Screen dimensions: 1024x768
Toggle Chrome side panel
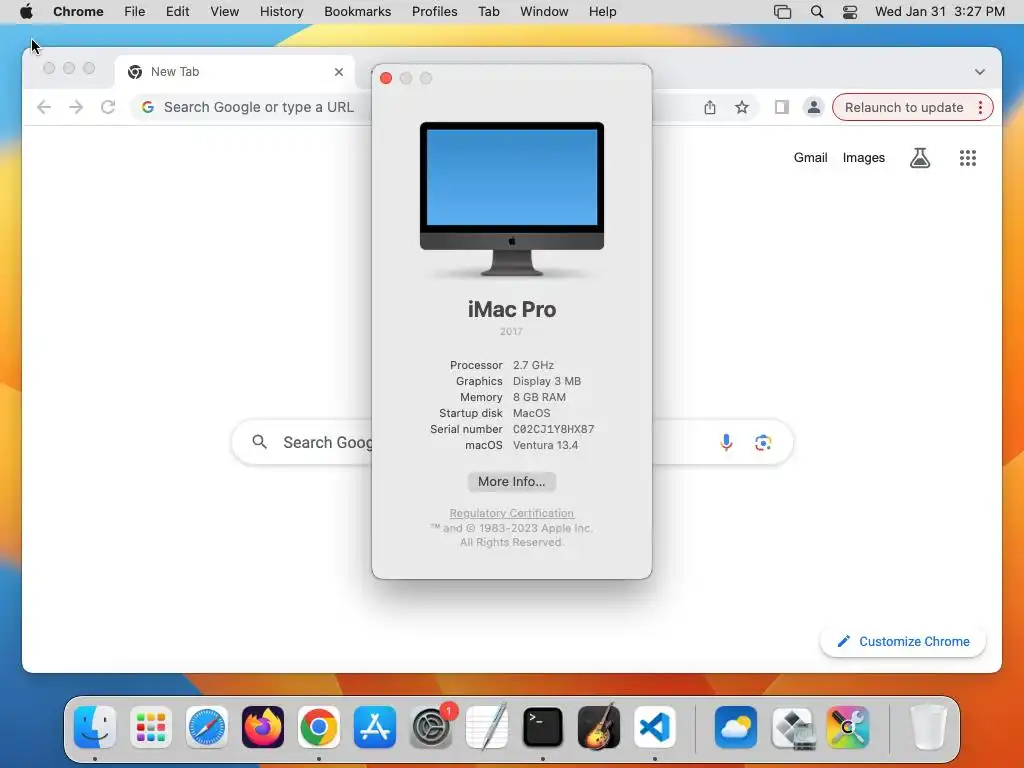(x=782, y=107)
